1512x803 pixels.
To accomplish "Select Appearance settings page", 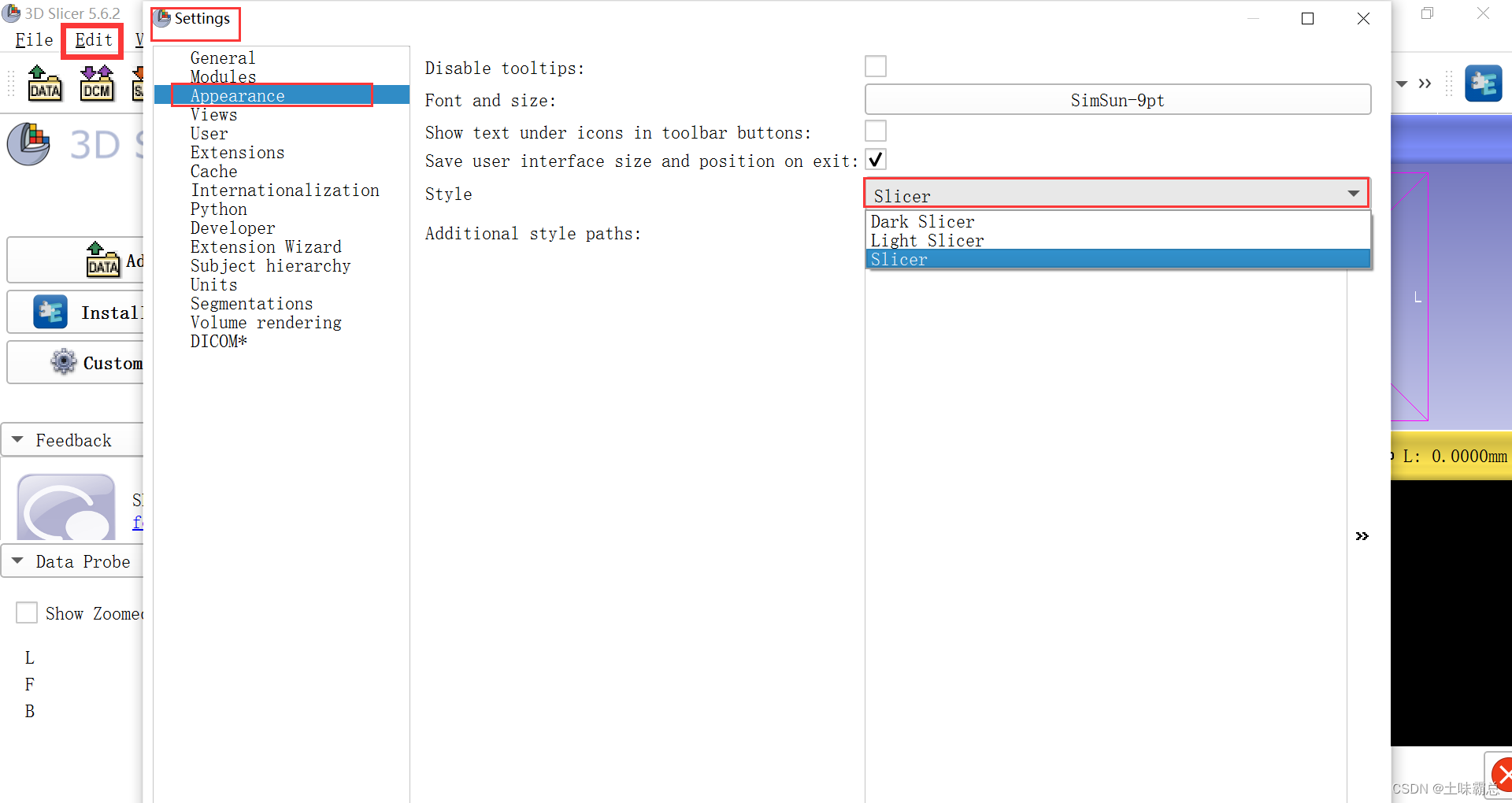I will [x=237, y=95].
